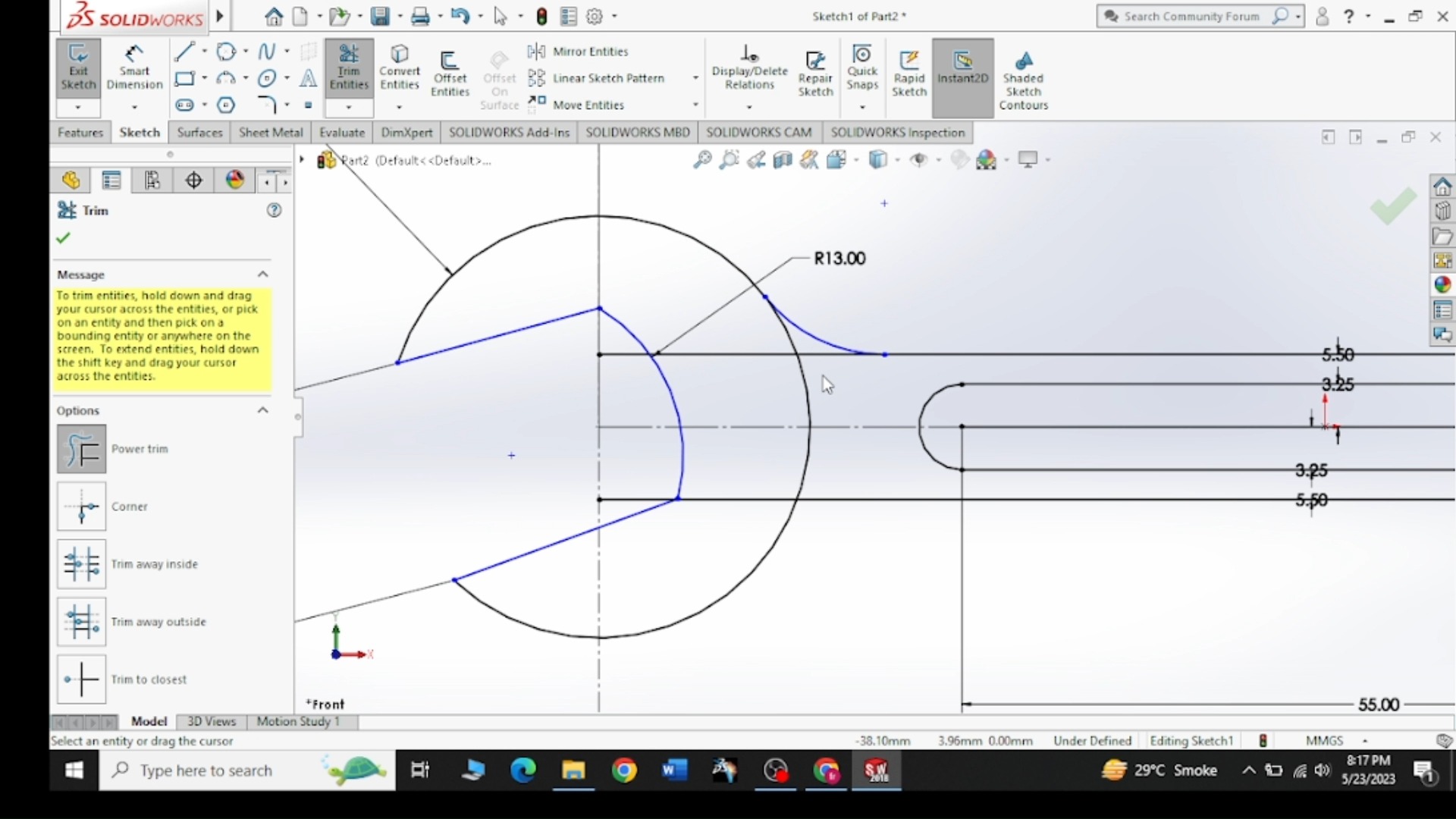Toggle Shaded Sketch Contours
1456x819 pixels.
tap(1023, 80)
